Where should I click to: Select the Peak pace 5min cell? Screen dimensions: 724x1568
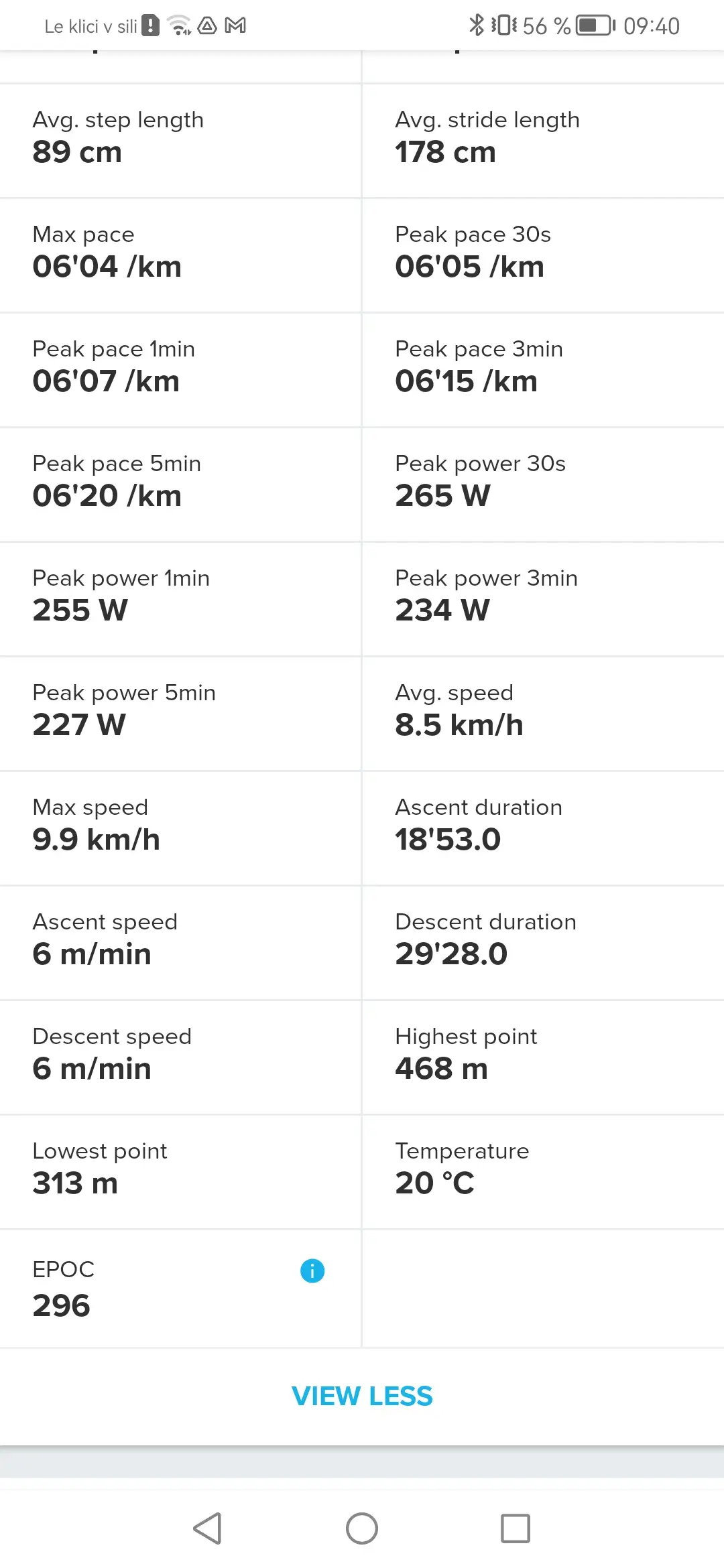tap(180, 484)
